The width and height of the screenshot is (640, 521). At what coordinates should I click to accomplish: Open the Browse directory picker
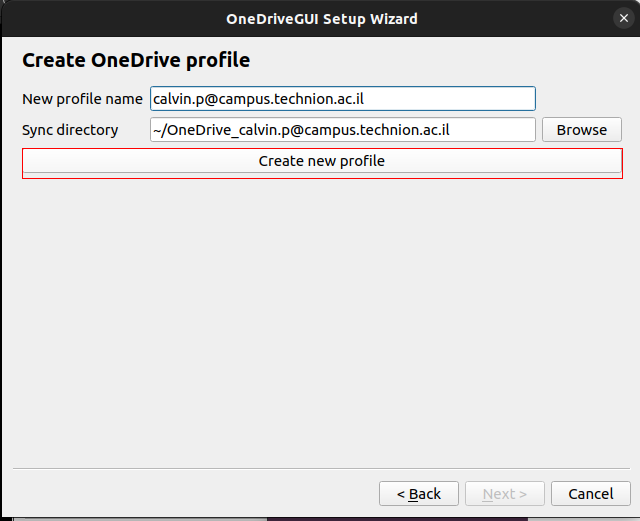(x=582, y=130)
